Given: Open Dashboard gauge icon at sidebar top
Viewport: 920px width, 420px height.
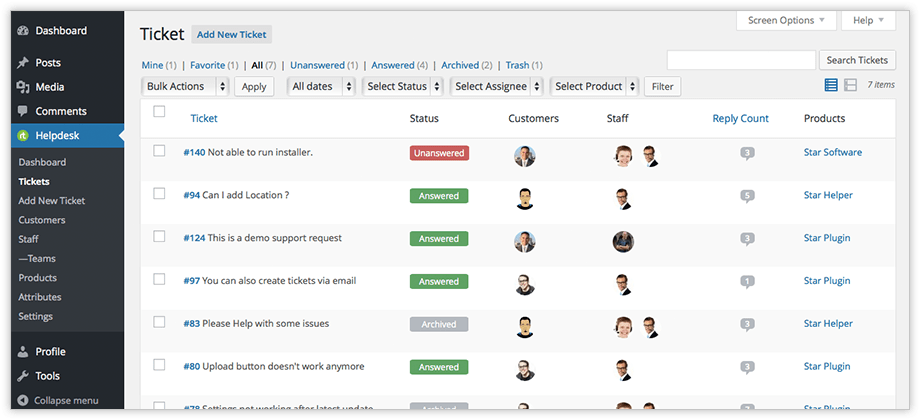Looking at the screenshot, I should pos(23,31).
